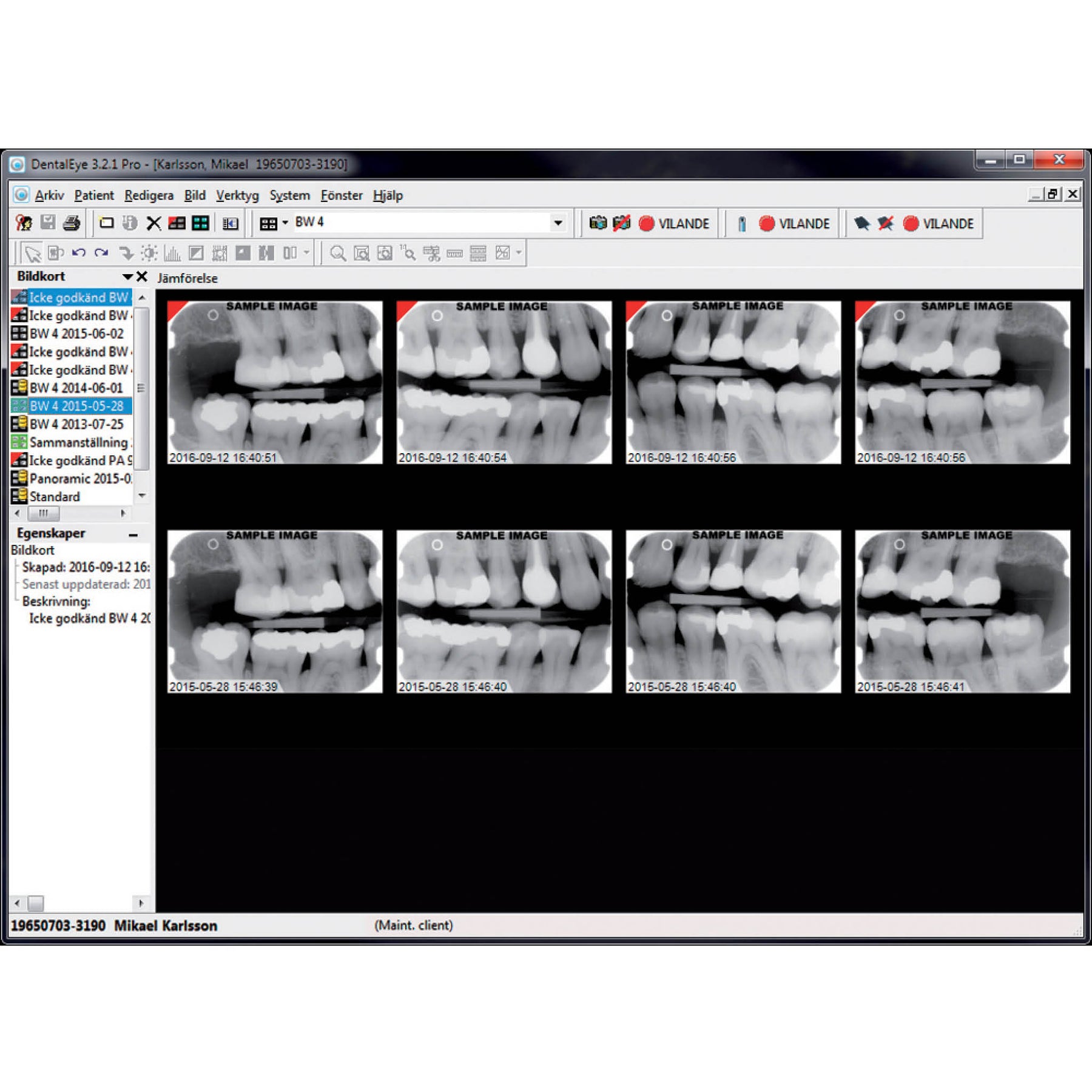1092x1092 pixels.
Task: Open the Patient menu
Action: (x=94, y=195)
